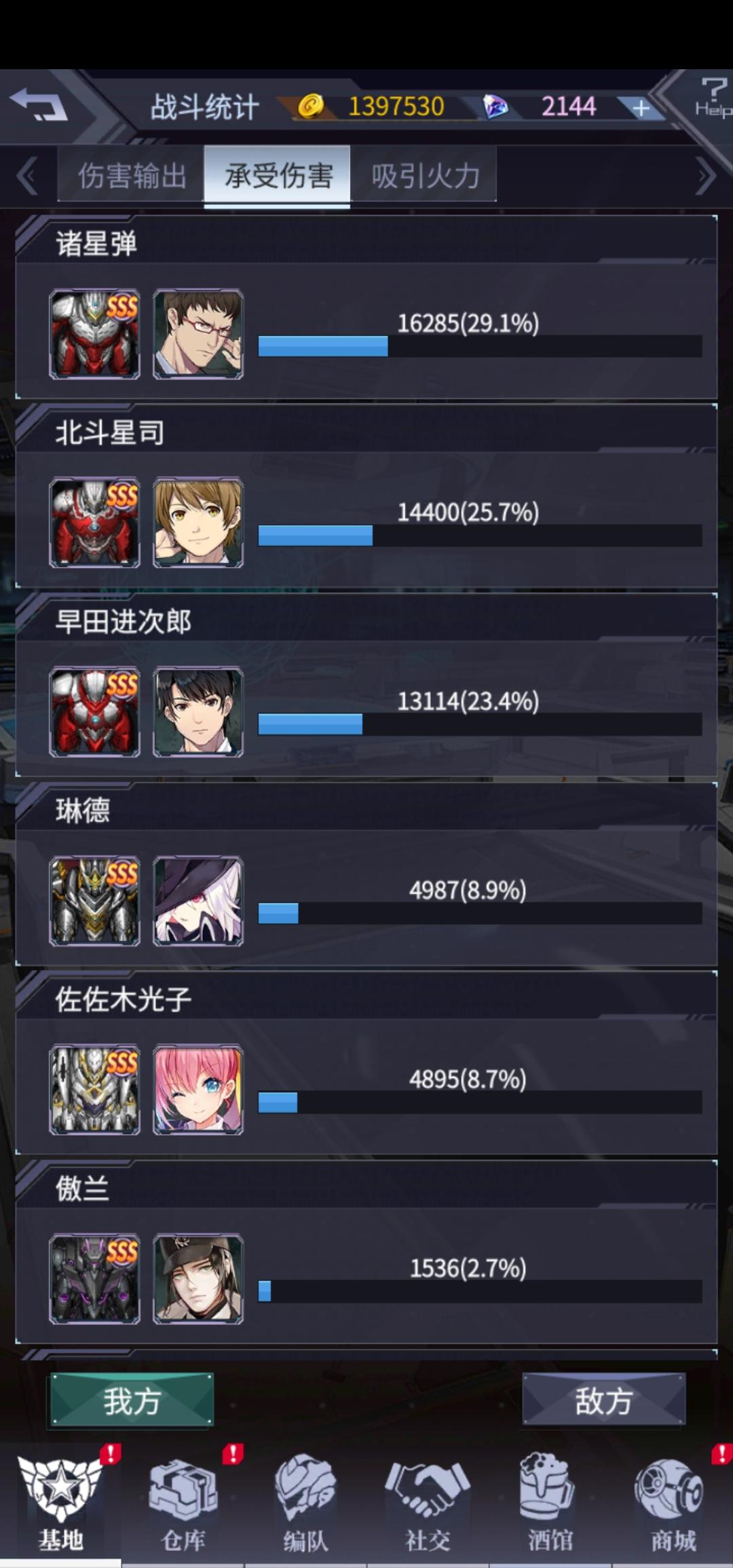733x1568 pixels.
Task: Click 诸星弹 damage progress bar
Action: click(x=480, y=346)
